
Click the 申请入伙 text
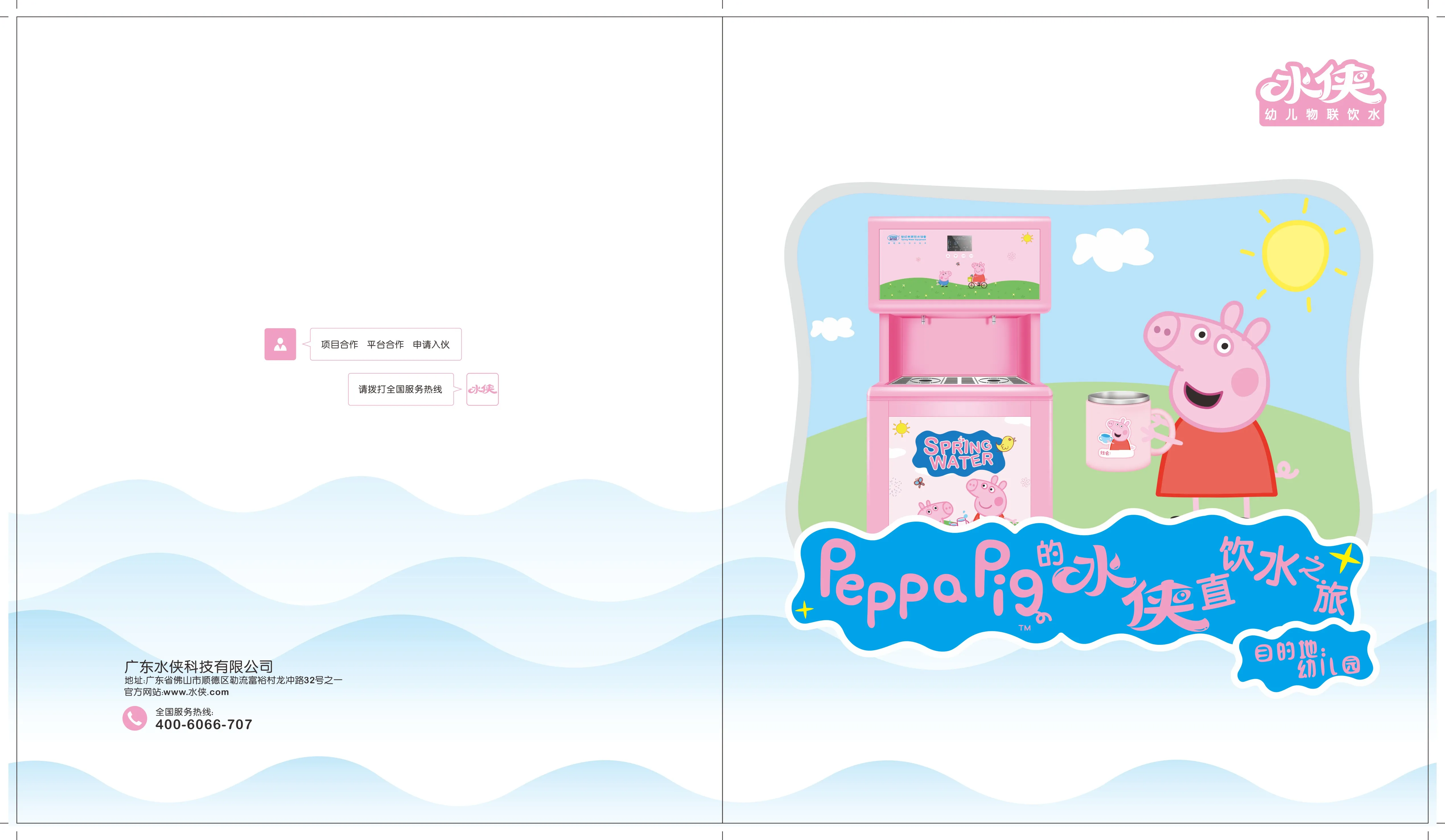click(431, 345)
